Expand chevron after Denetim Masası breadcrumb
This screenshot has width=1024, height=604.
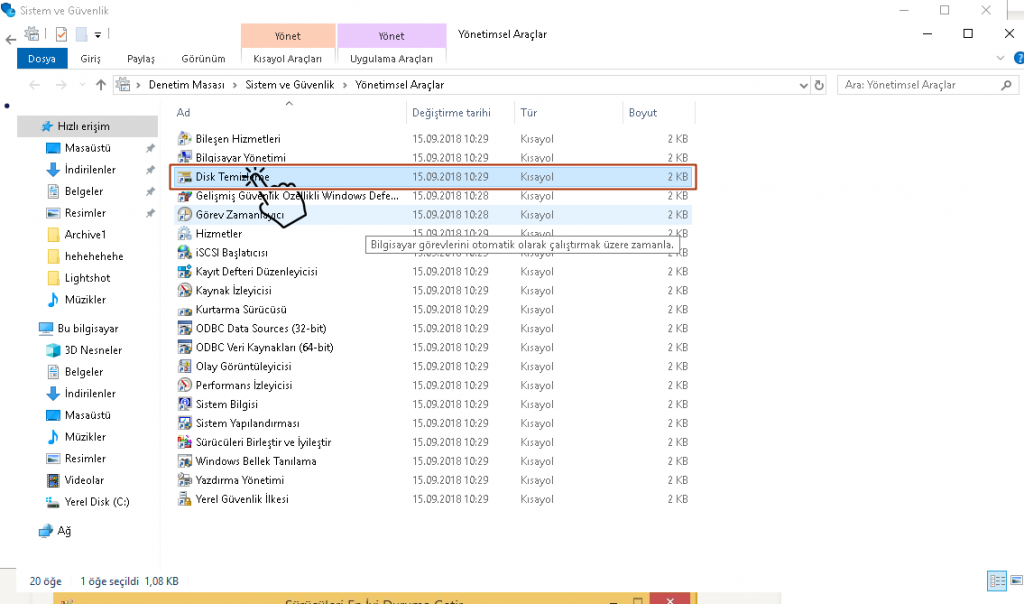click(x=235, y=85)
